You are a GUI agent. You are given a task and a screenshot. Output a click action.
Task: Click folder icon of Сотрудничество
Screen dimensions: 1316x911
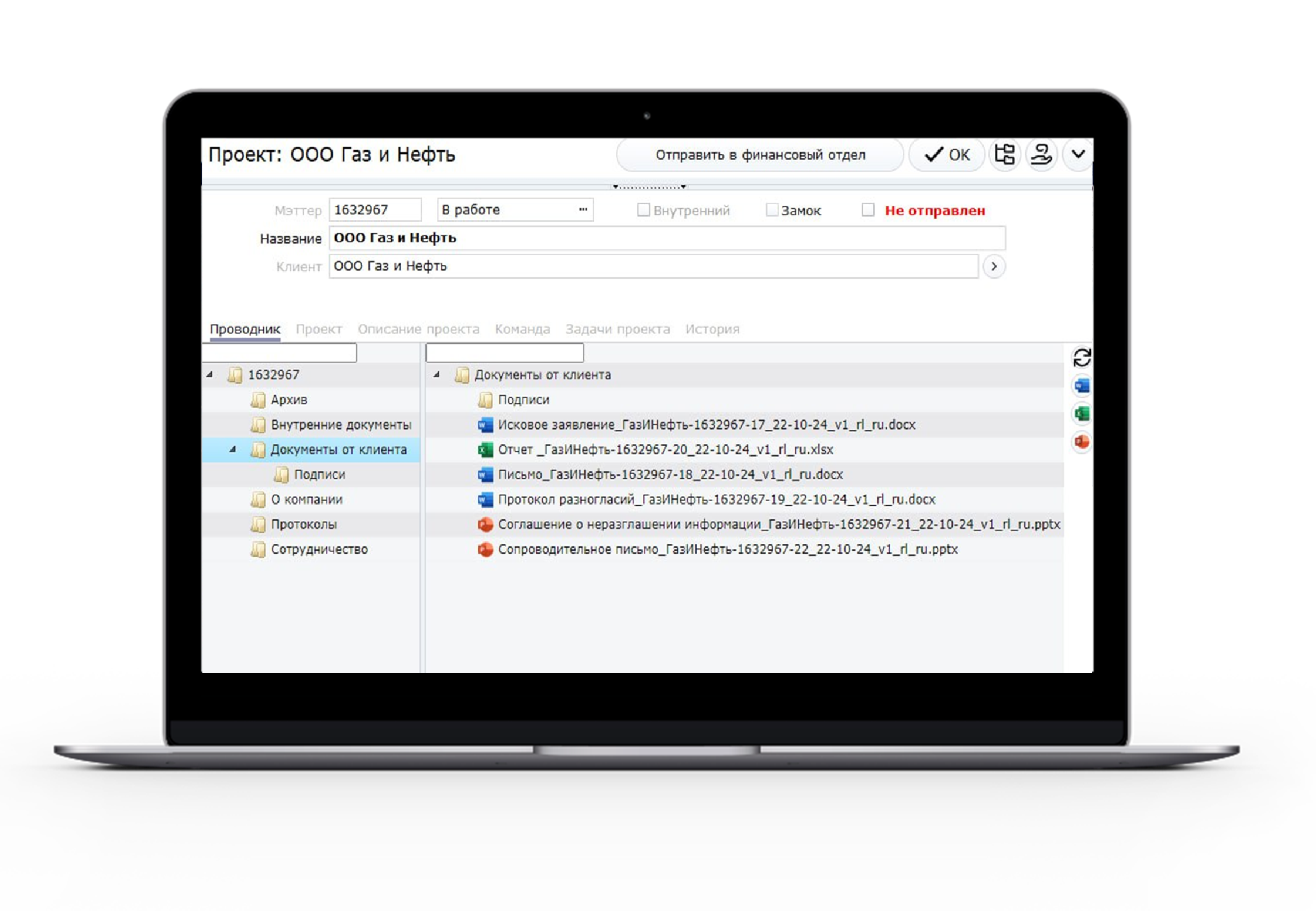pyautogui.click(x=257, y=550)
